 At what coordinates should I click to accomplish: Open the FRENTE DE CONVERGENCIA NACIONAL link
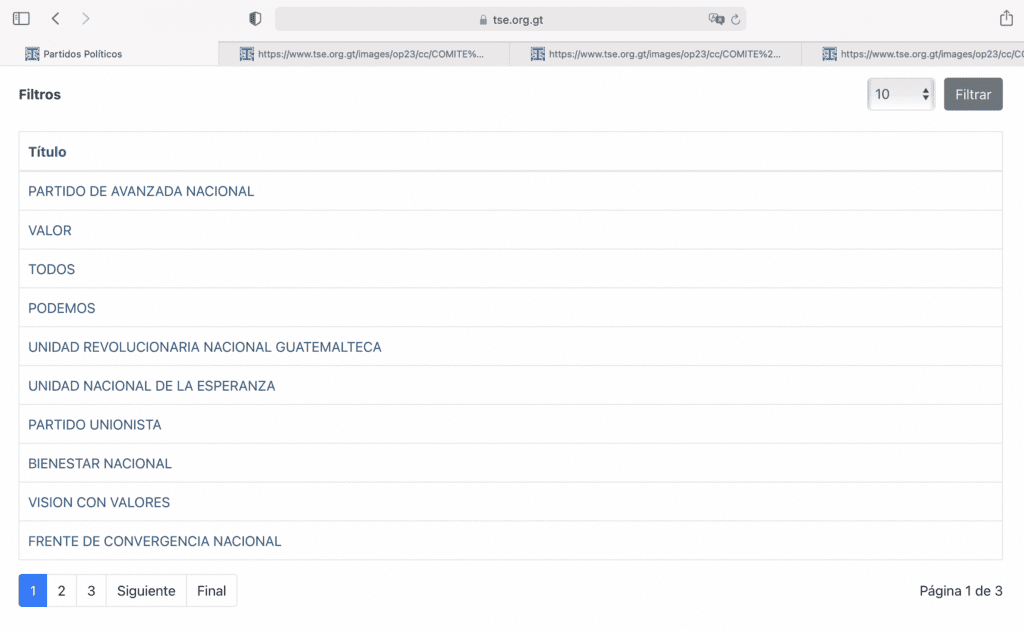(x=155, y=541)
